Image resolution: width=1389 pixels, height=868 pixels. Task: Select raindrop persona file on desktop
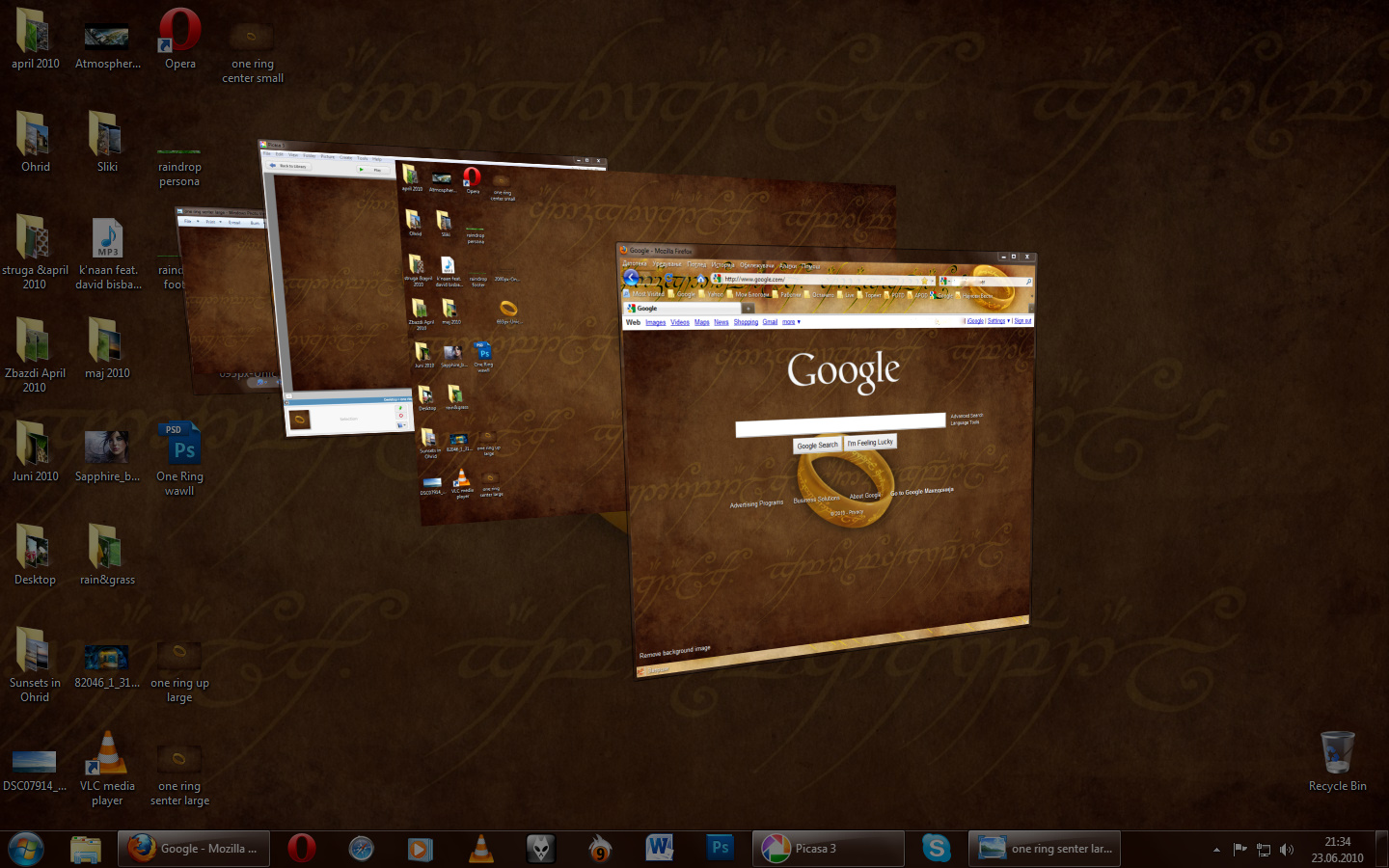pos(180,169)
